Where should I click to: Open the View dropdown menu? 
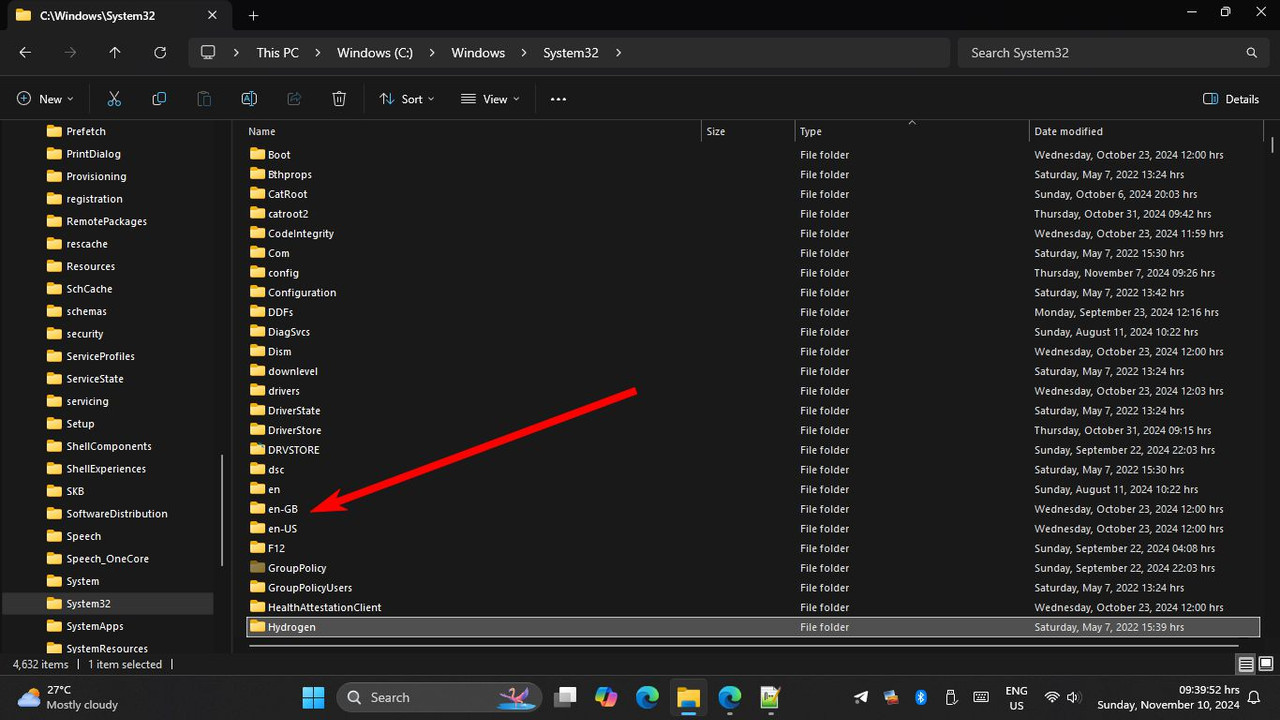490,99
